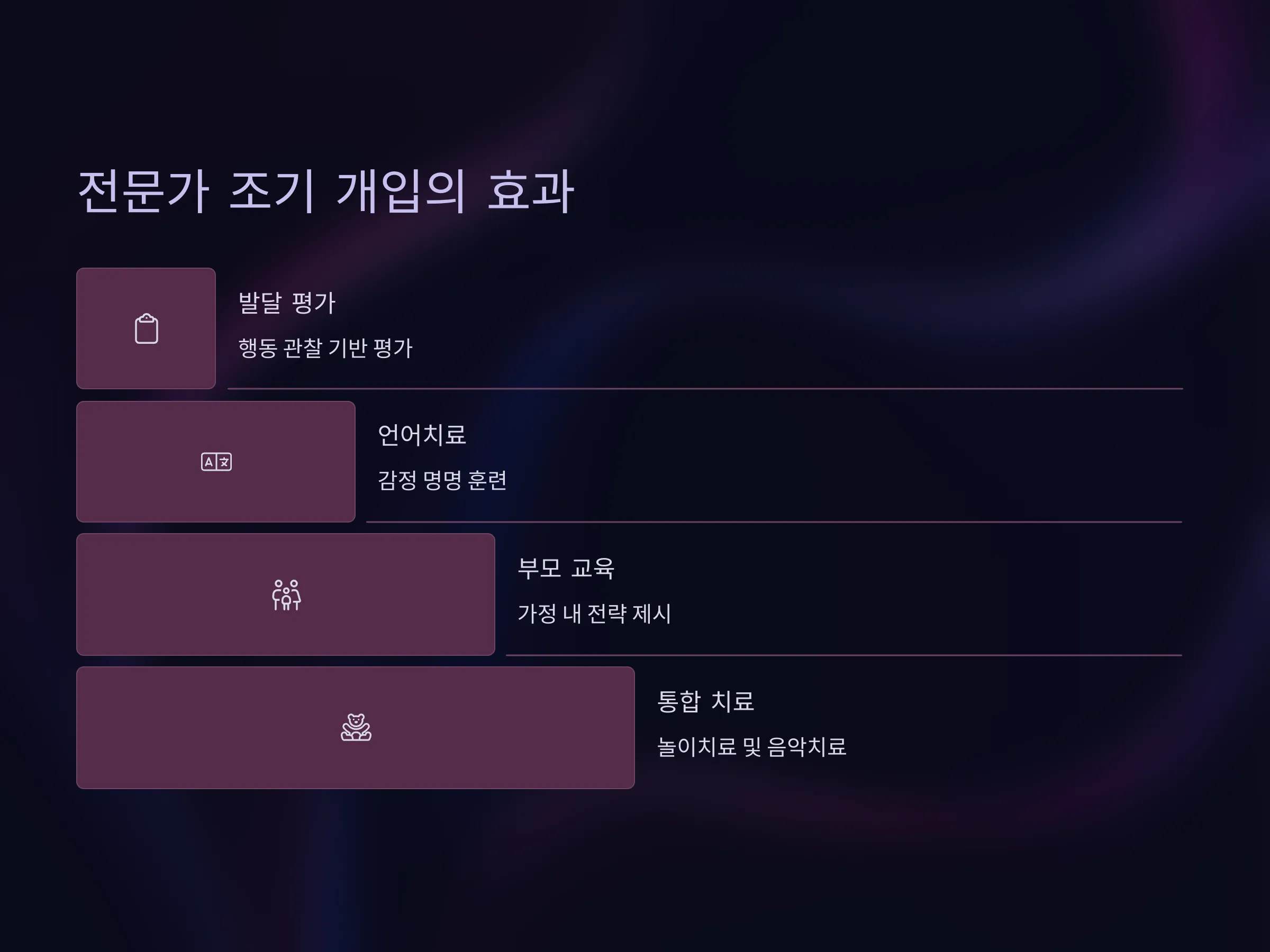The image size is (1270, 952).
Task: Select the slide title 전문가 조기 개입의 효과
Action: pyautogui.click(x=325, y=191)
